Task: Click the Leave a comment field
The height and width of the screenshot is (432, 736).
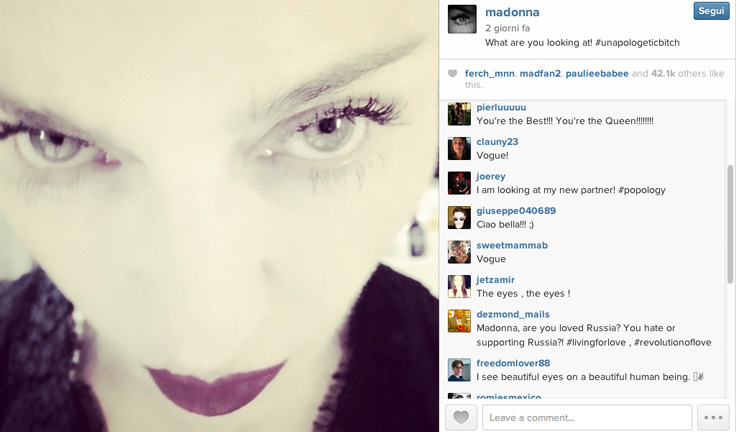Action: coord(587,417)
